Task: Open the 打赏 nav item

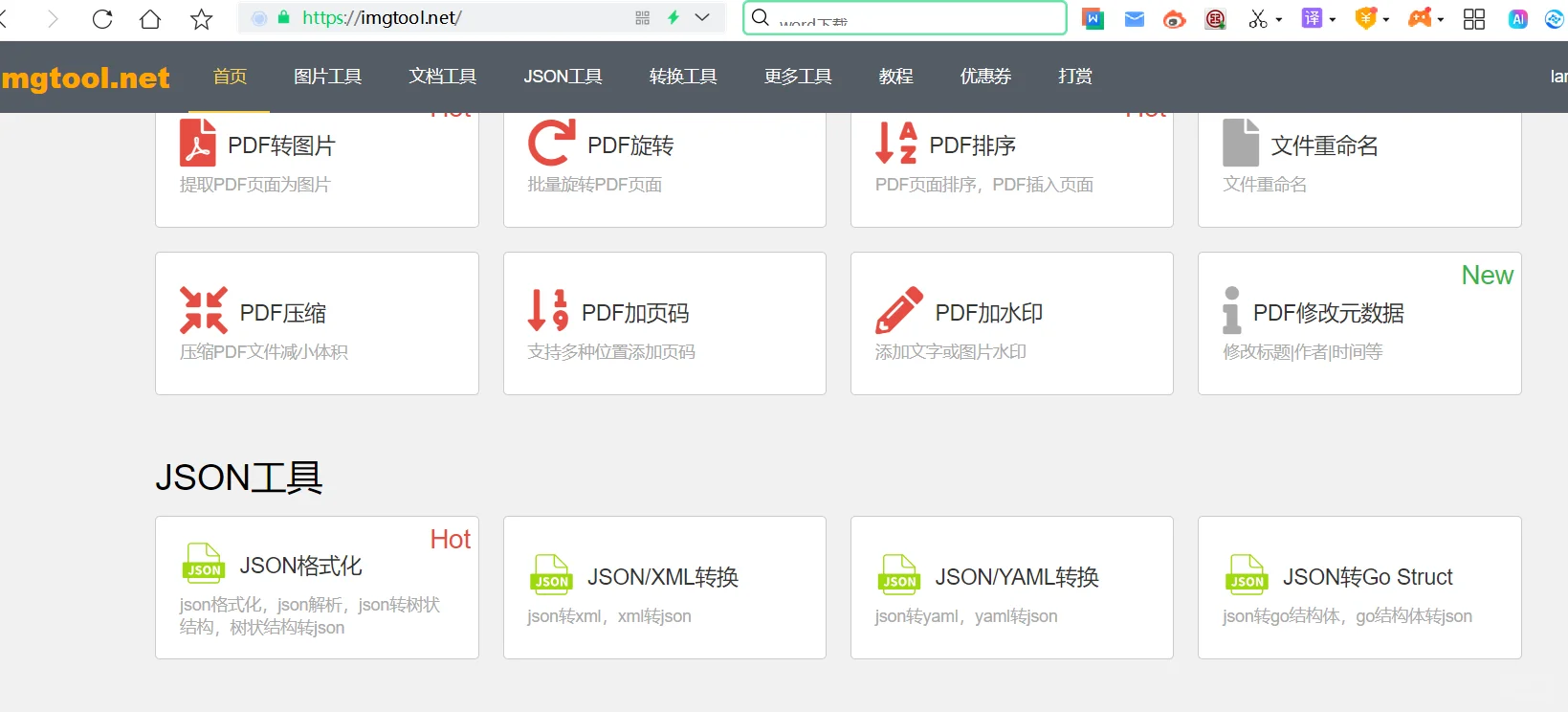Action: pos(1075,77)
